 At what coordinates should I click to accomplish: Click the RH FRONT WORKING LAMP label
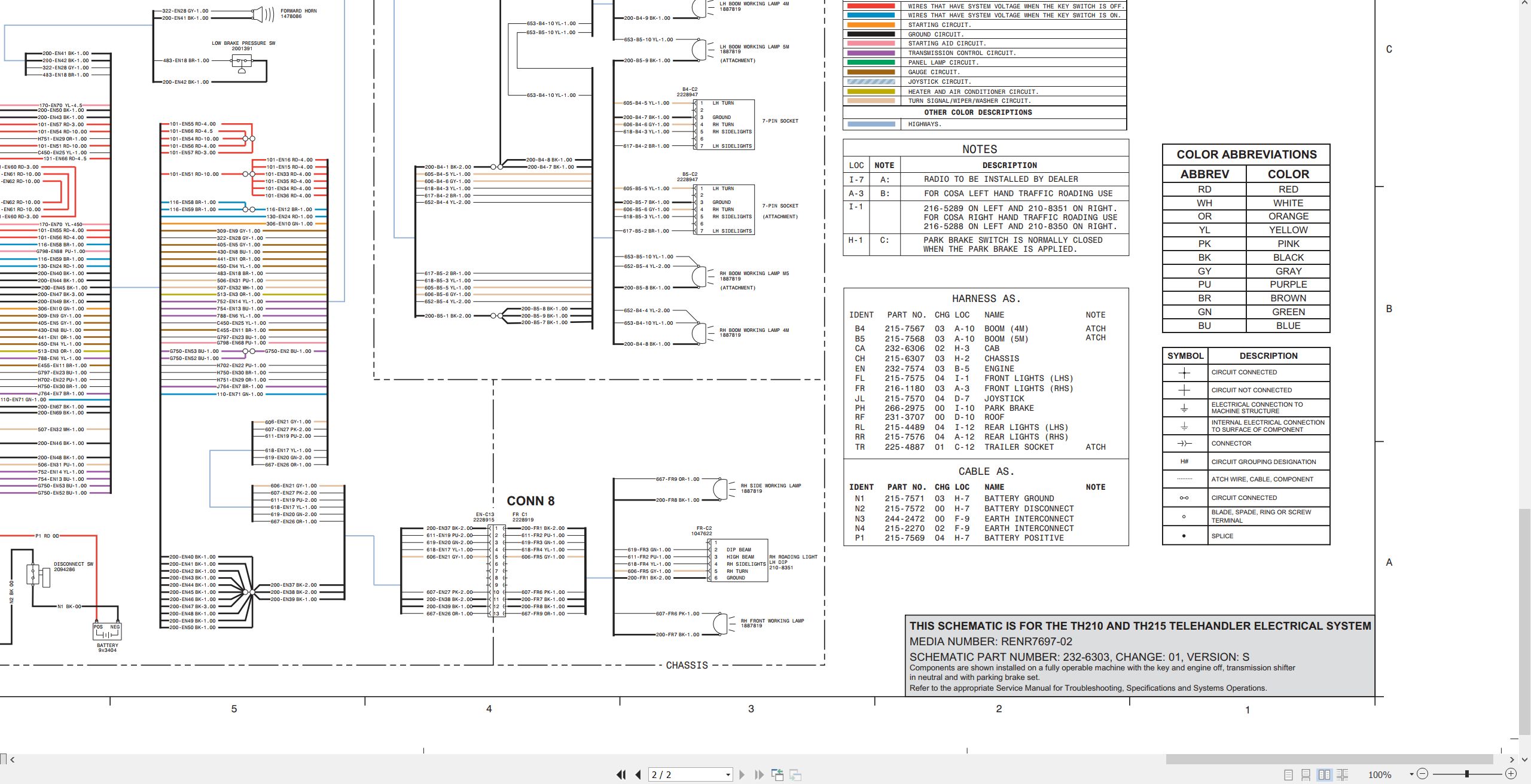pos(772,621)
